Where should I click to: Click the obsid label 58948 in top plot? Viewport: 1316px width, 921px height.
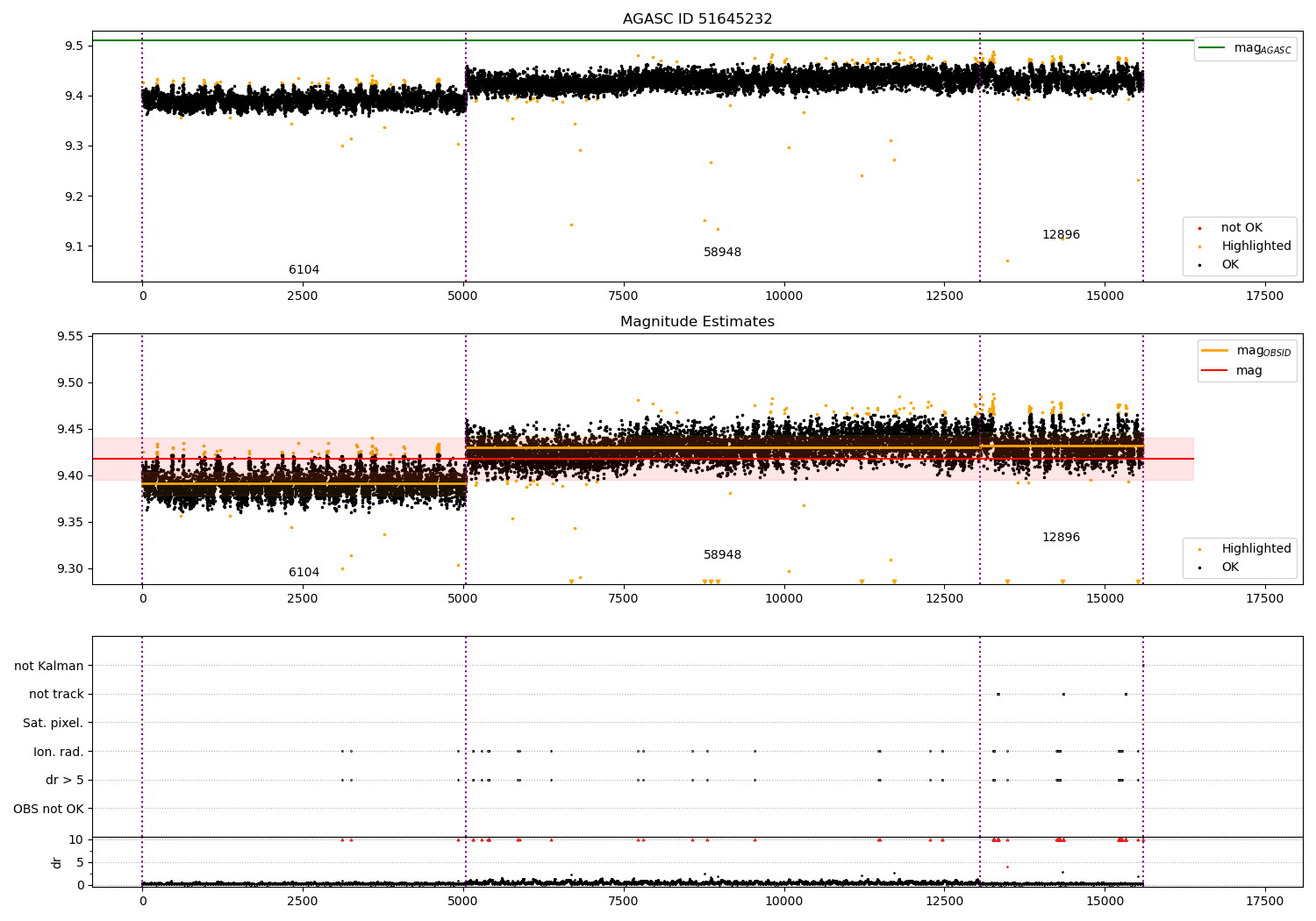click(722, 253)
